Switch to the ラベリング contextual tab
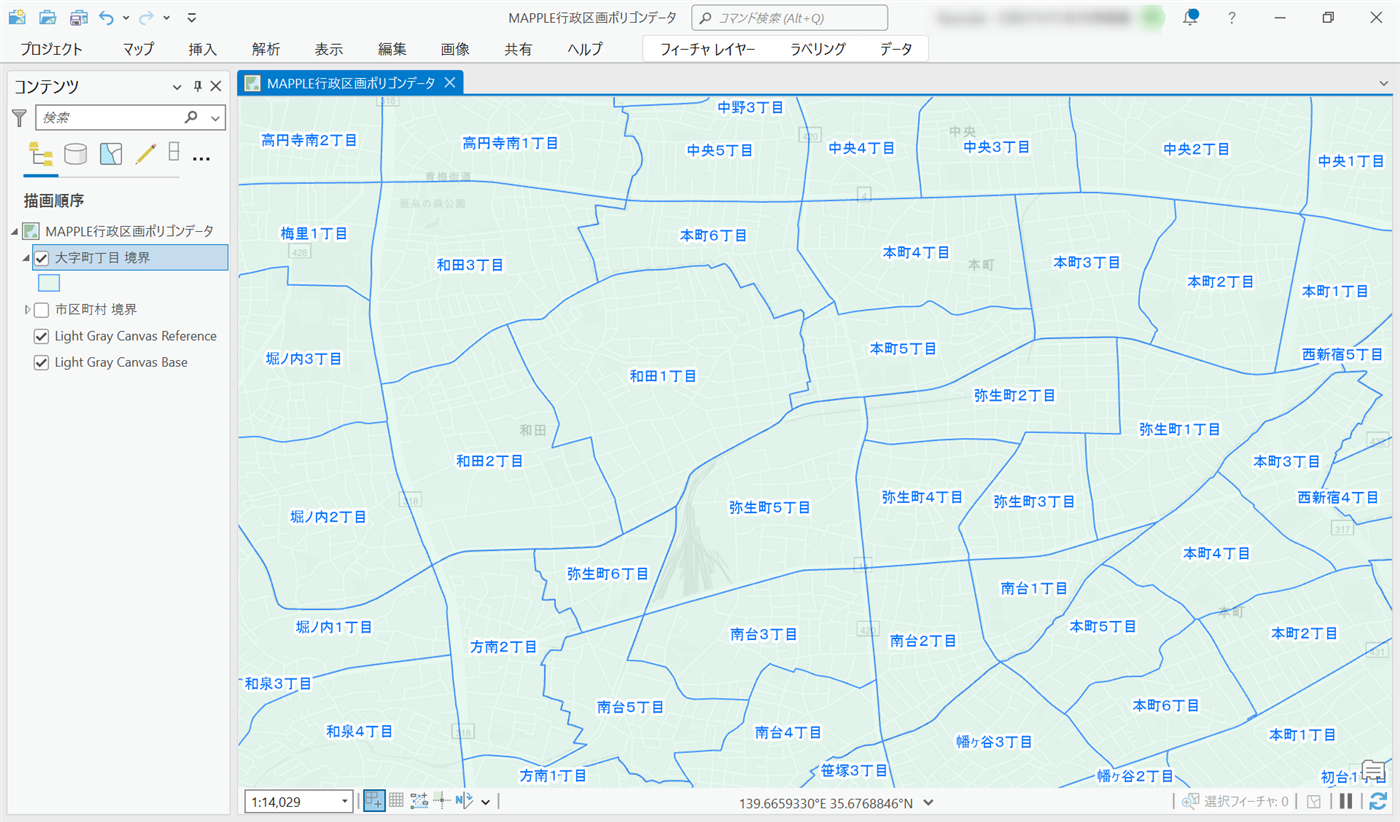1400x822 pixels. (x=817, y=49)
